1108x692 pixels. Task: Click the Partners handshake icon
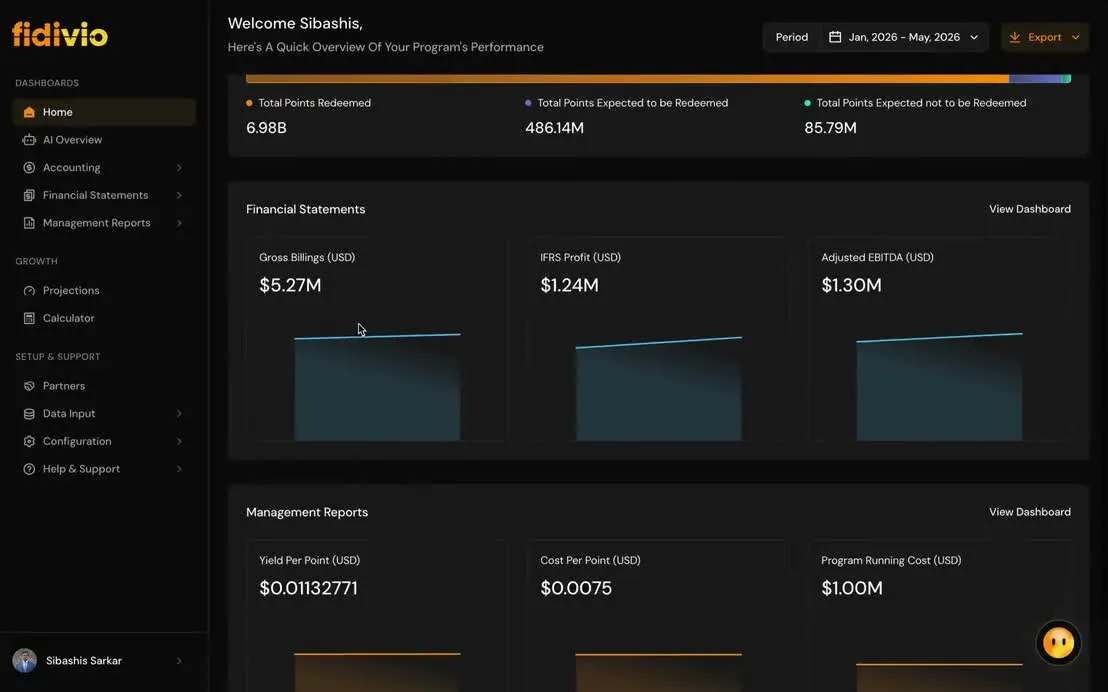[x=29, y=386]
